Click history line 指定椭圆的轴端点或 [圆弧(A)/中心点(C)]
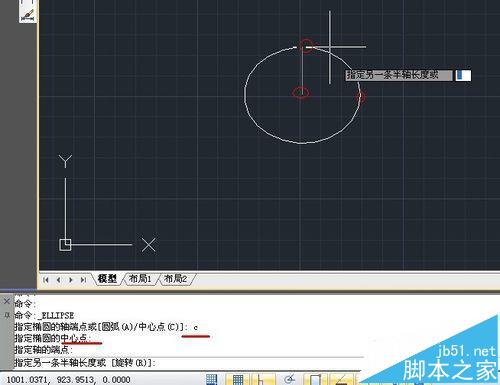Viewport: 500px width, 385px height. (x=101, y=327)
